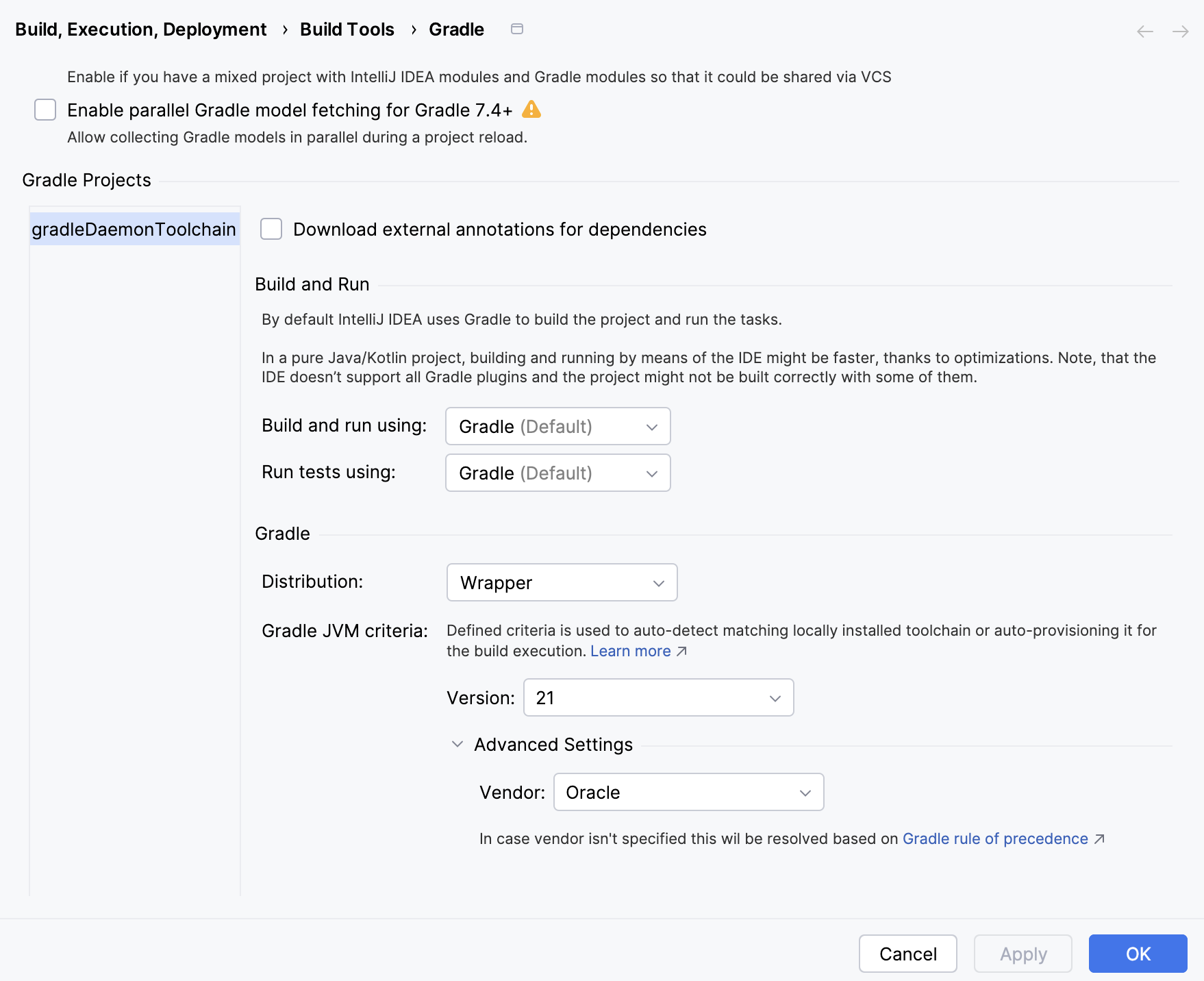Screen dimensions: 1204x981
Task: Collapse the Advanced Settings section
Action: 457,745
